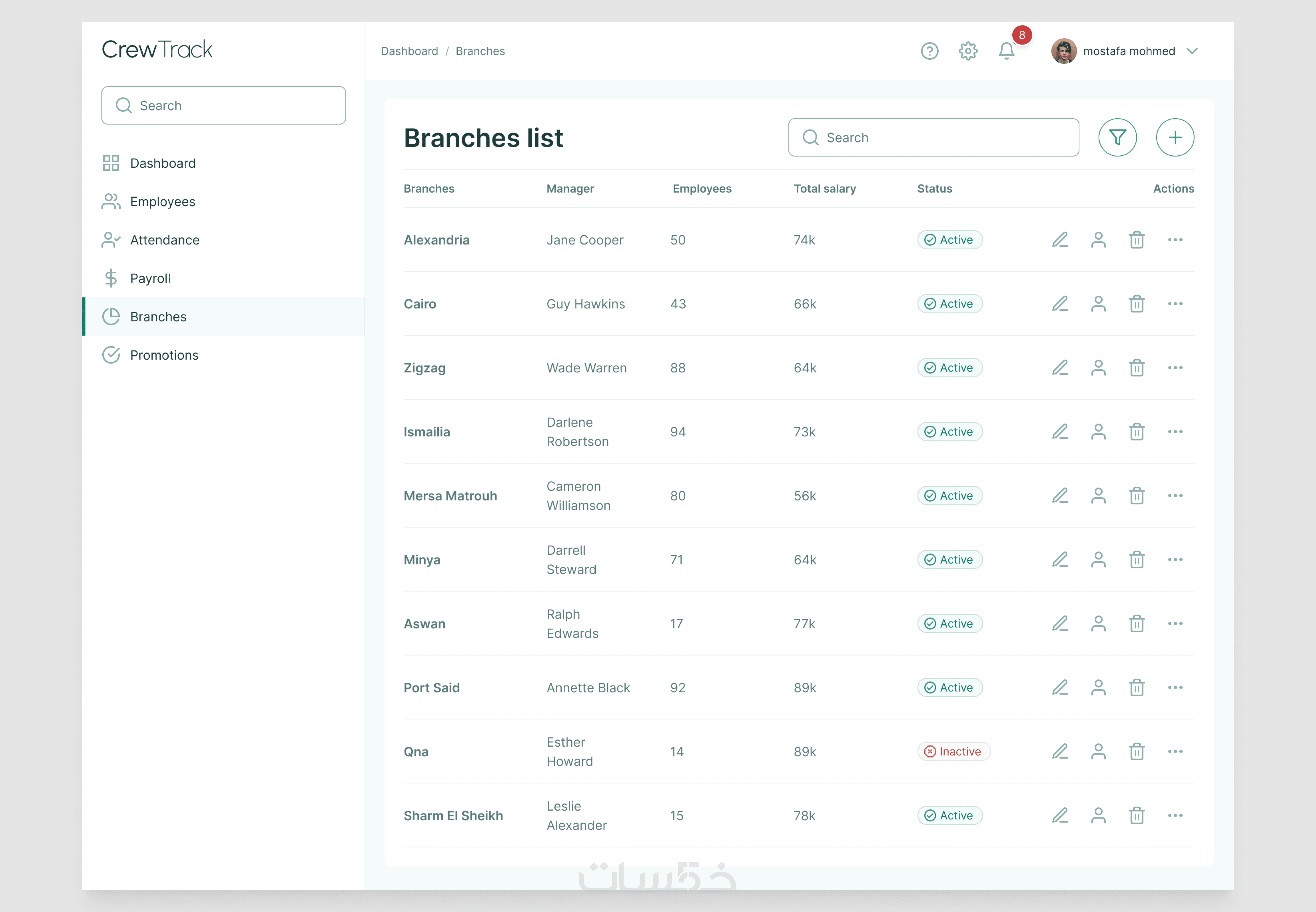Viewport: 1316px width, 912px height.
Task: Expand mostafa mohmed account dropdown
Action: [1192, 51]
